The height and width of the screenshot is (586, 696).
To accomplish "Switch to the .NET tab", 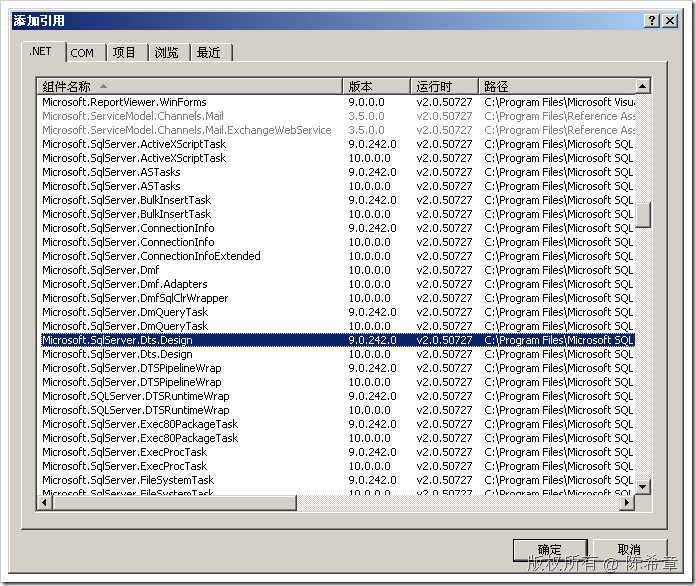I will 43,51.
